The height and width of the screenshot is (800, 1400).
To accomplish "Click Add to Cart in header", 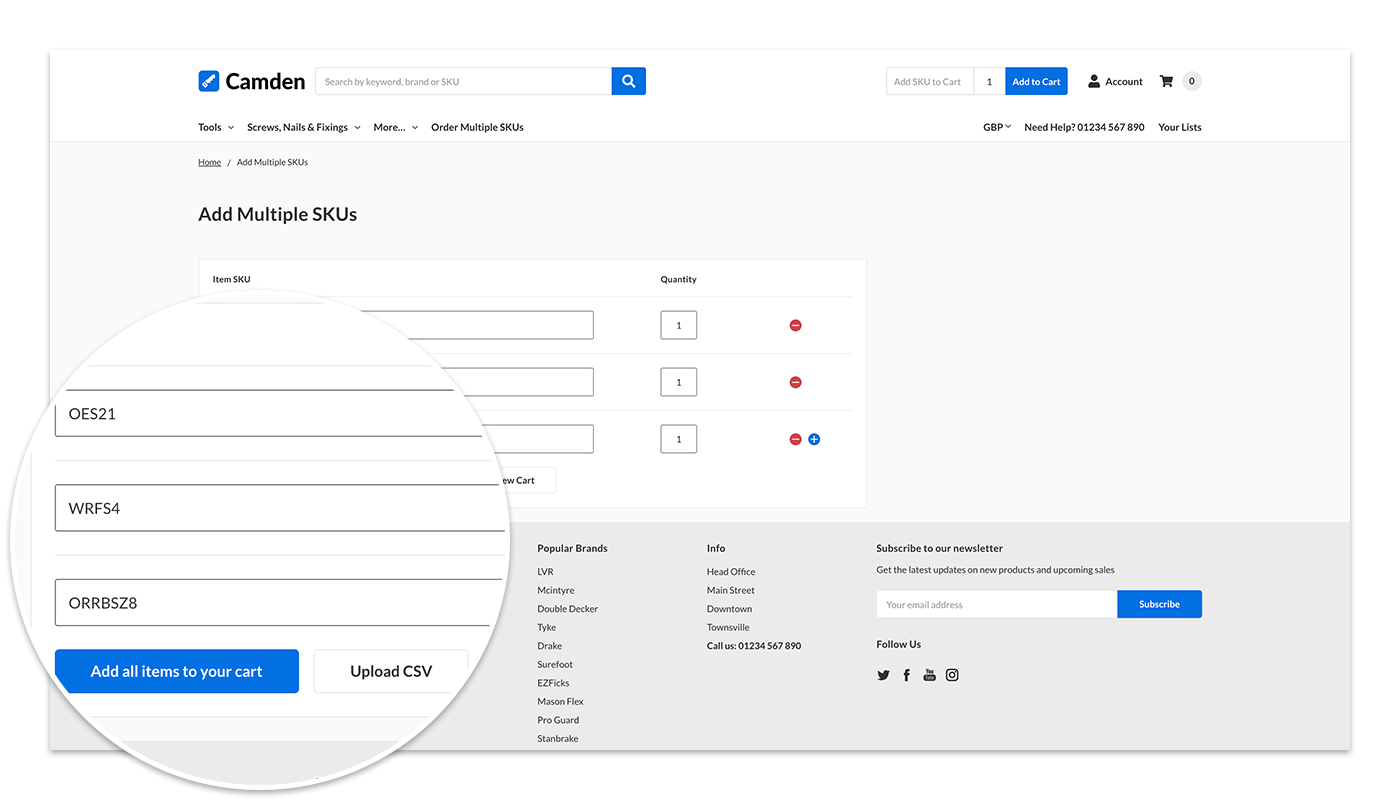I will 1036,82.
